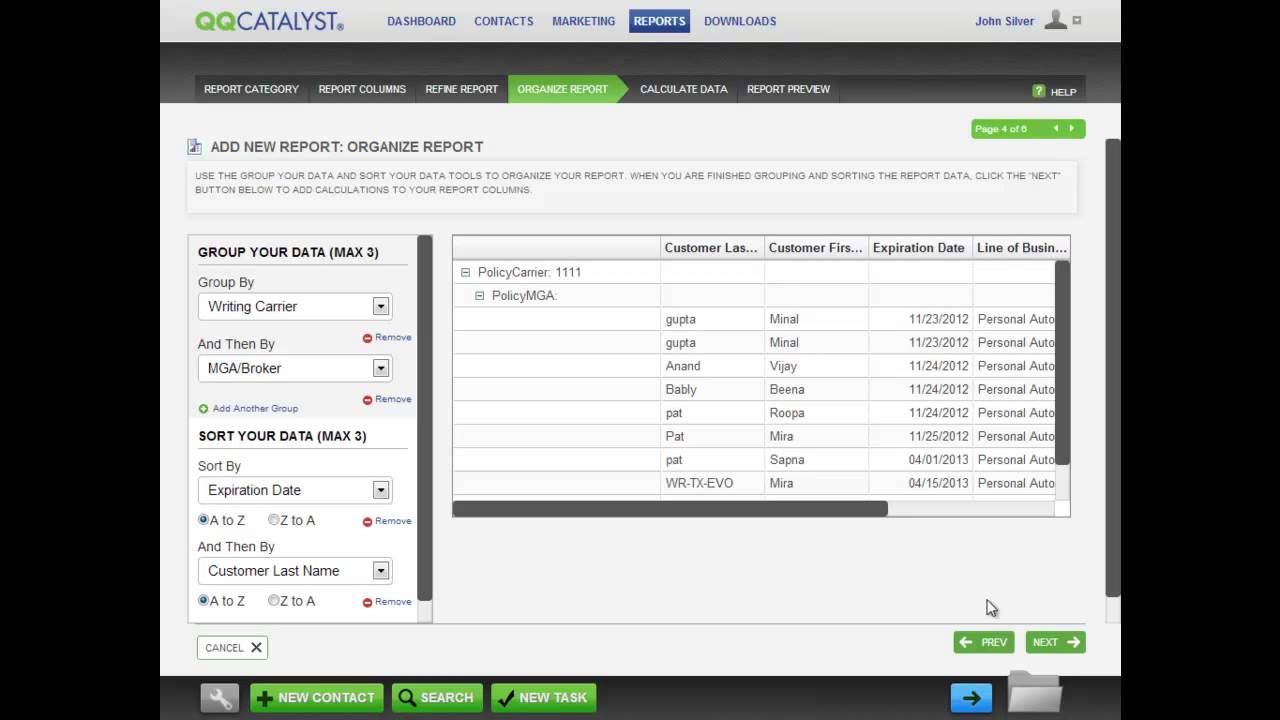Open the Customer Last Name sort dropdown
The image size is (1280, 720).
point(295,571)
